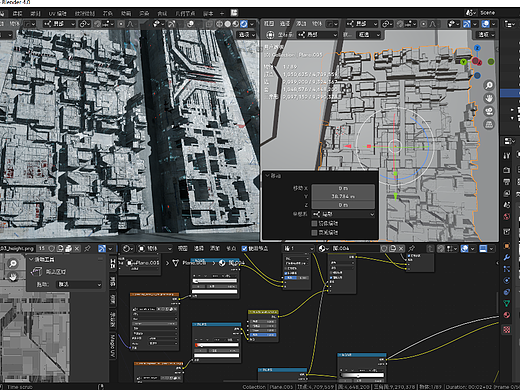
Task: Open the View Layer properties tab
Action: point(507,193)
